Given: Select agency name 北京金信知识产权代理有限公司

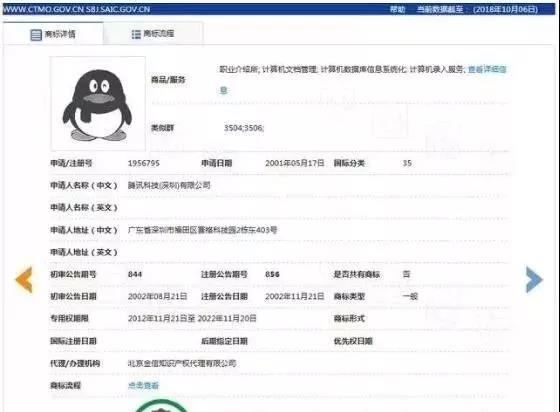Looking at the screenshot, I should click(182, 363).
